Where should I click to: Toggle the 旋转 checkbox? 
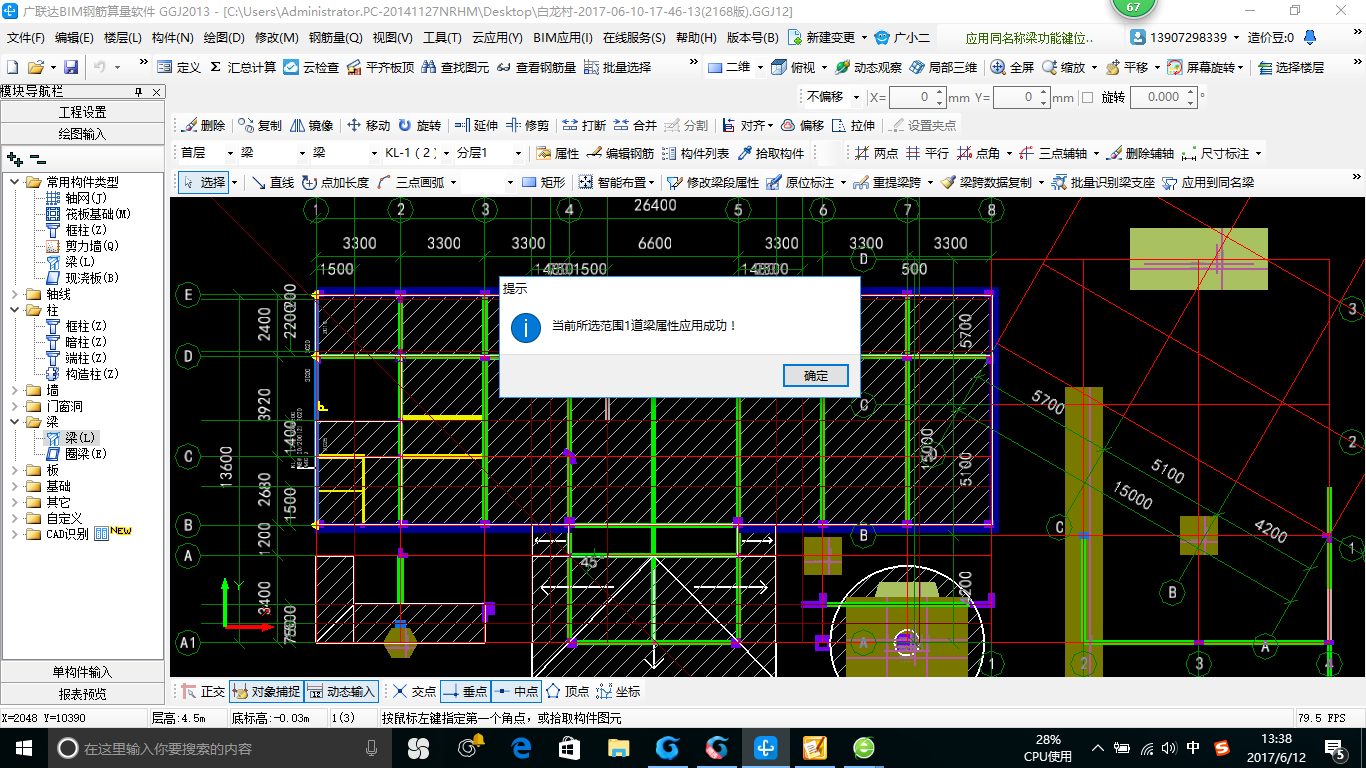point(1087,97)
